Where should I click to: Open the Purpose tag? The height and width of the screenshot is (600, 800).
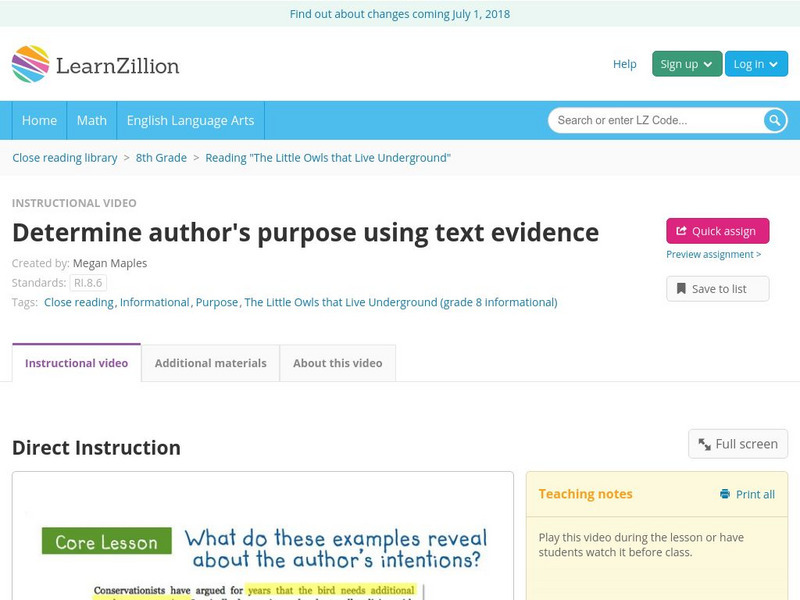click(217, 302)
